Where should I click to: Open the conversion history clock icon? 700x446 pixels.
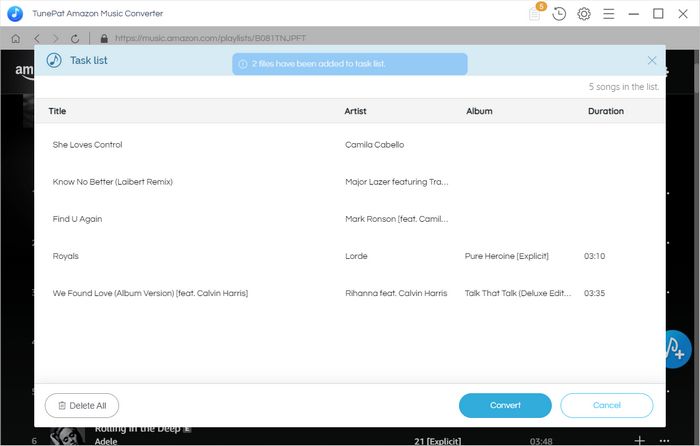pyautogui.click(x=559, y=14)
